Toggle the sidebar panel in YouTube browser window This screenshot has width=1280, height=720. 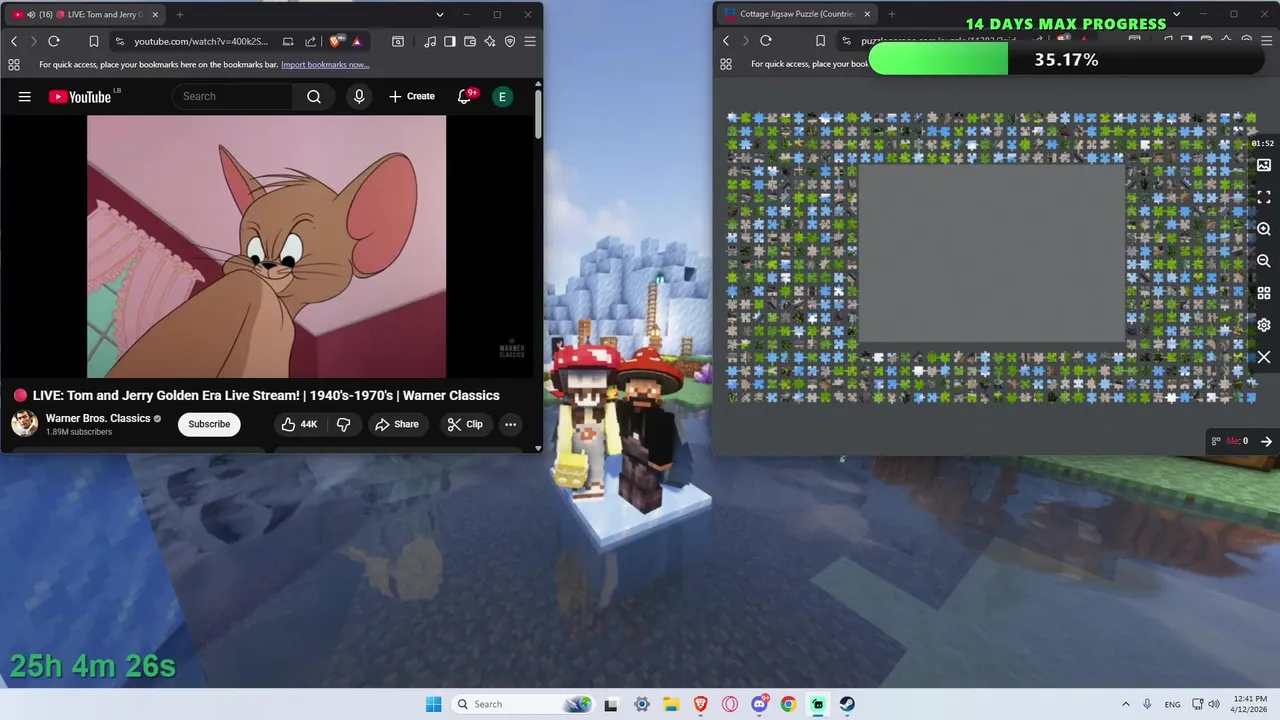coord(450,41)
